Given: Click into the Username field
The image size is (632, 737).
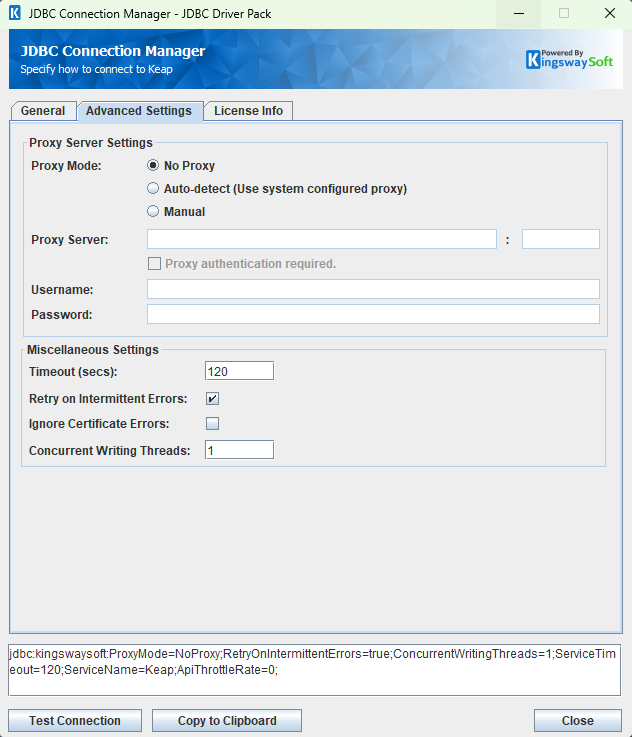Looking at the screenshot, I should (373, 289).
